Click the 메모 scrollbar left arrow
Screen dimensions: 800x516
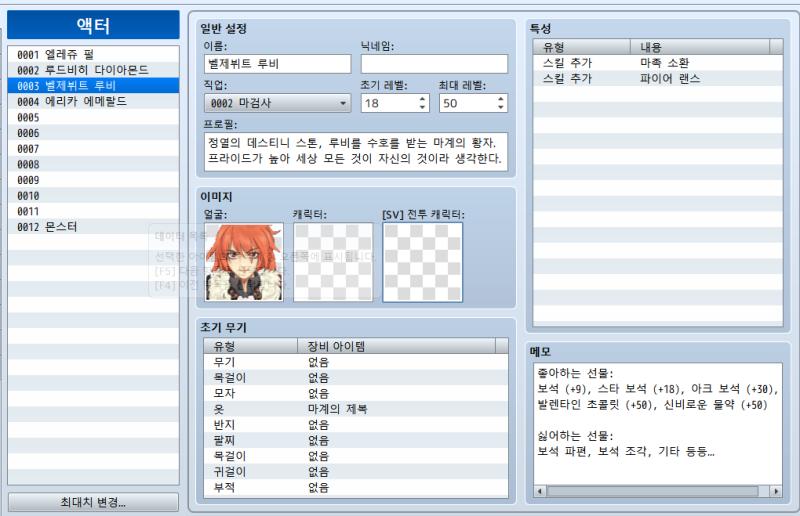point(540,491)
